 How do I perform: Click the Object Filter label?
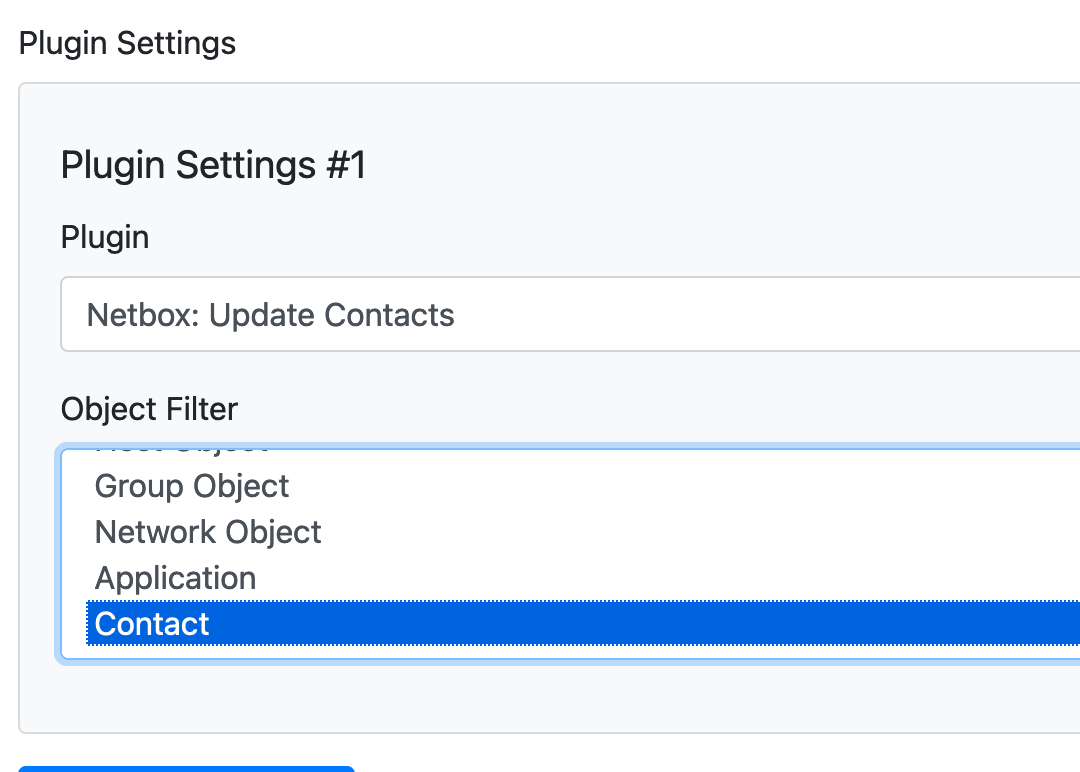pos(149,409)
